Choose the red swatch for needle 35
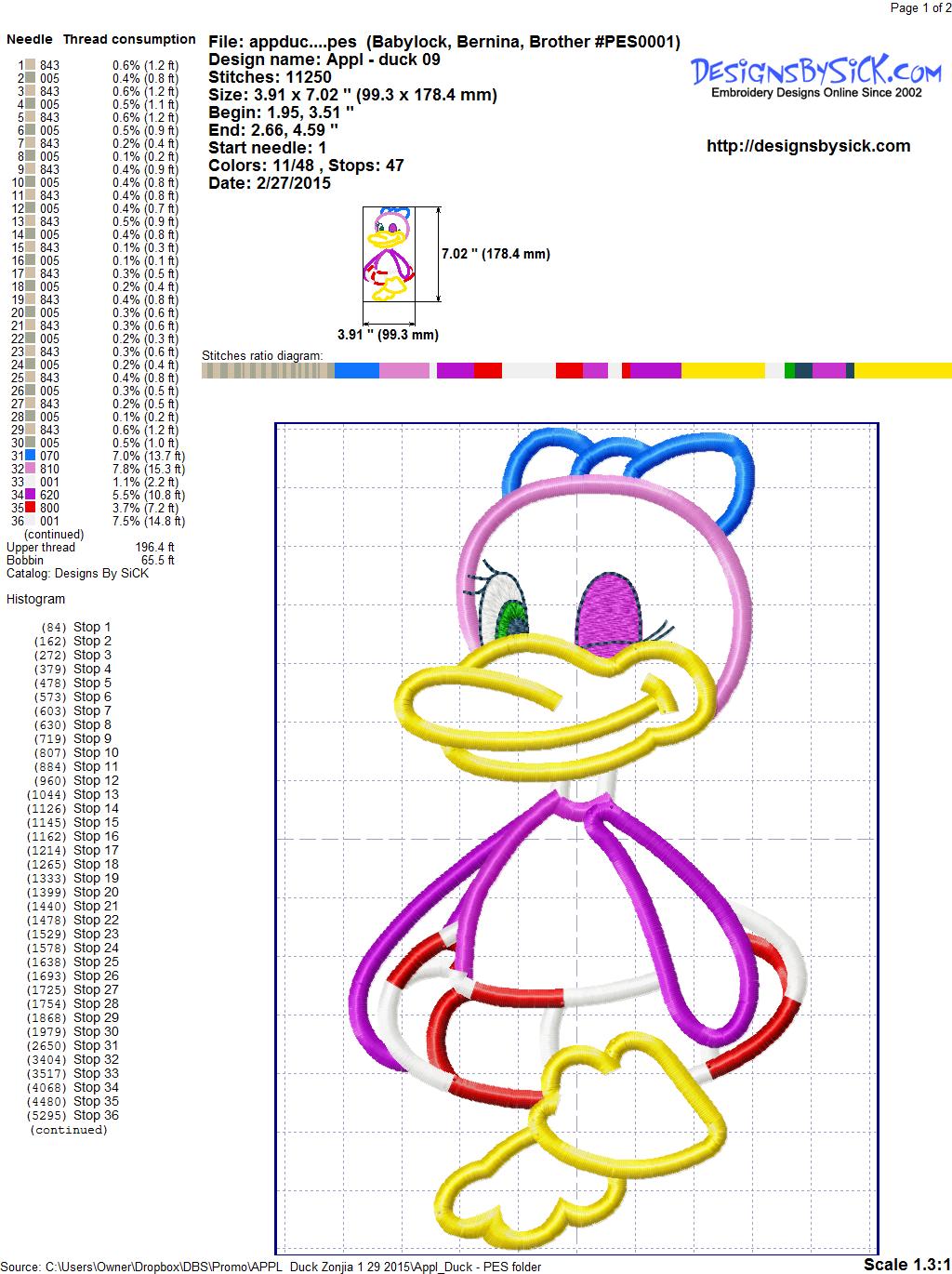This screenshot has height=1274, width=952. point(31,508)
